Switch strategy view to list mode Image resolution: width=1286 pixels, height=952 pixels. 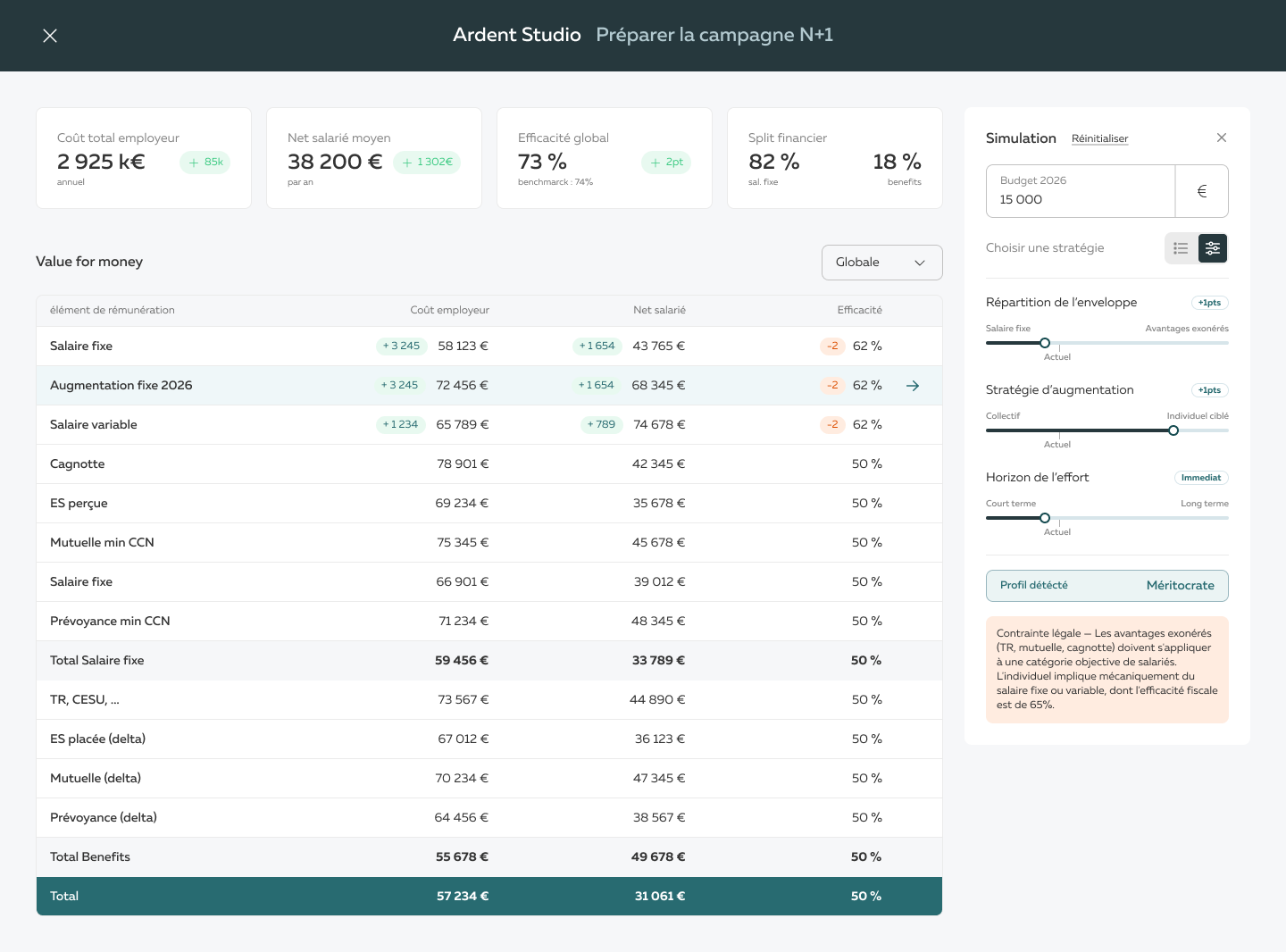coord(1181,248)
